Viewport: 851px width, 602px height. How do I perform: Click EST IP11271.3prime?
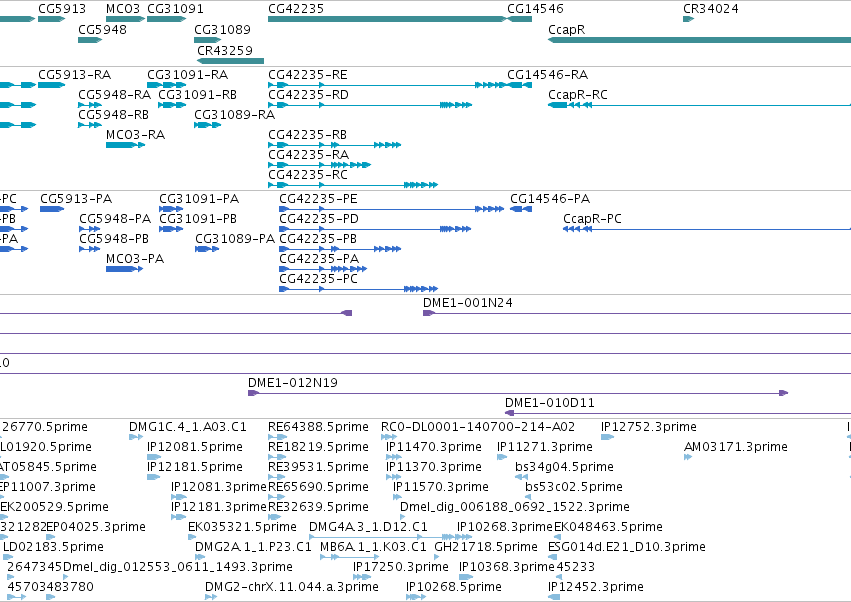point(502,457)
